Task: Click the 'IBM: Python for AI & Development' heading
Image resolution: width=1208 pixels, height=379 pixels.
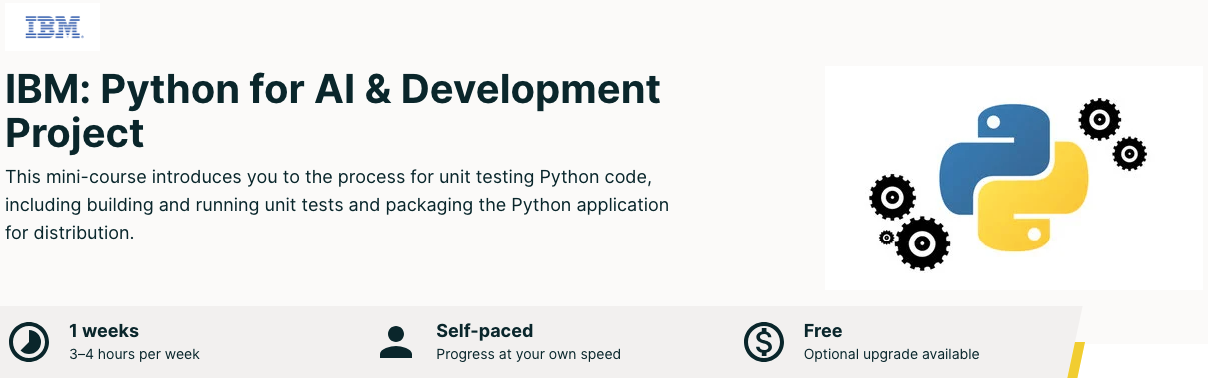Action: coord(333,90)
